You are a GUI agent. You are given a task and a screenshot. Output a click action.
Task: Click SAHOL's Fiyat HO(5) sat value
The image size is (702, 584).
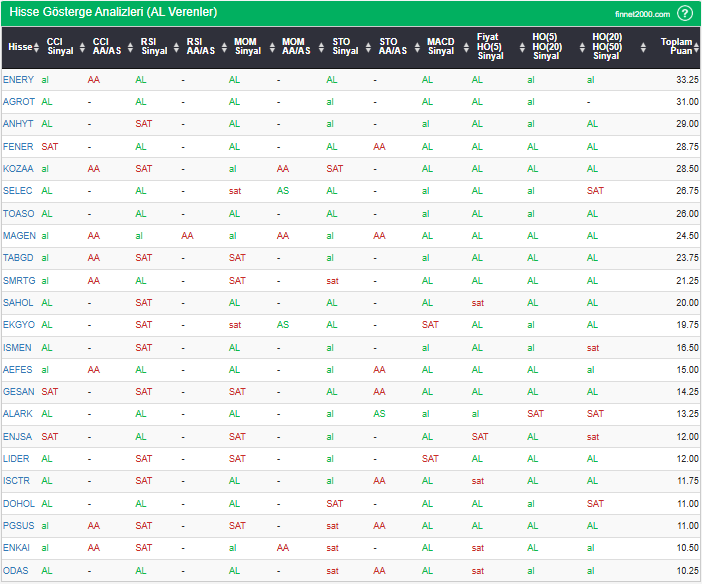coord(478,303)
